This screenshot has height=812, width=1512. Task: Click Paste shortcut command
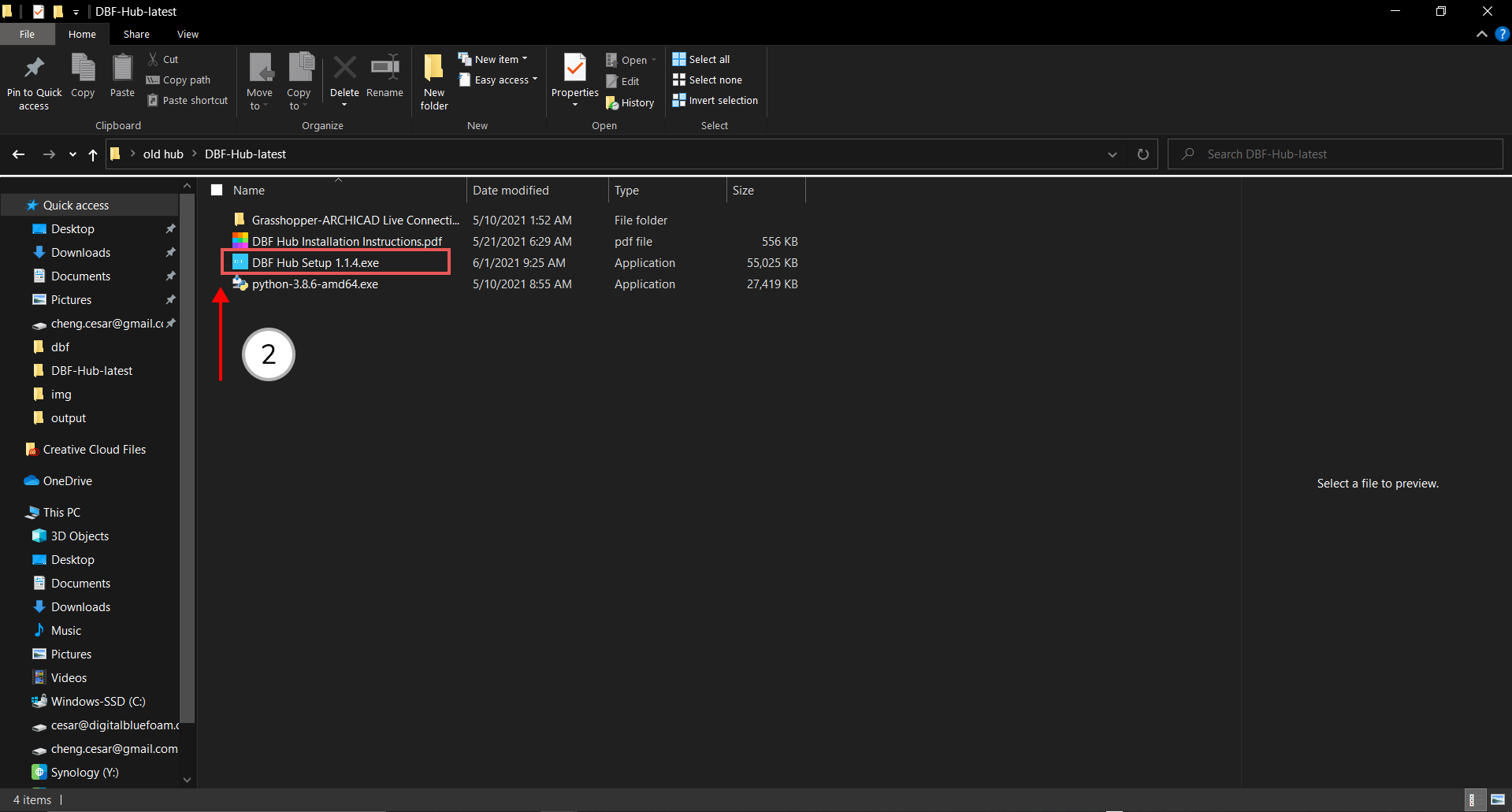[188, 100]
